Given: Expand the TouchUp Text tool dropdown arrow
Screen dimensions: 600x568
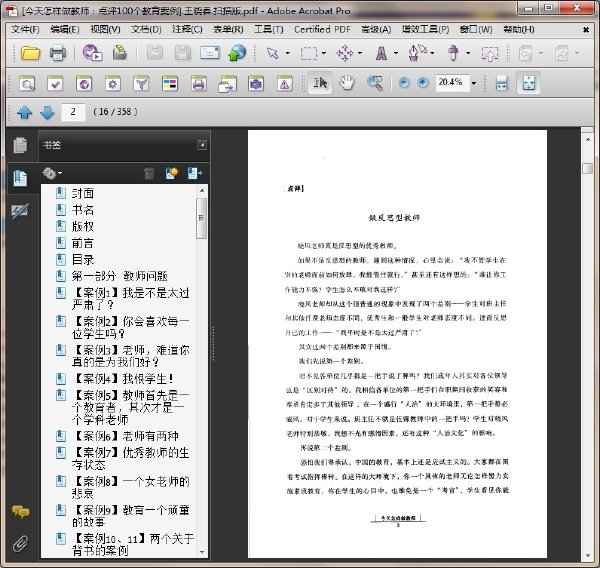Looking at the screenshot, I should click(396, 53).
